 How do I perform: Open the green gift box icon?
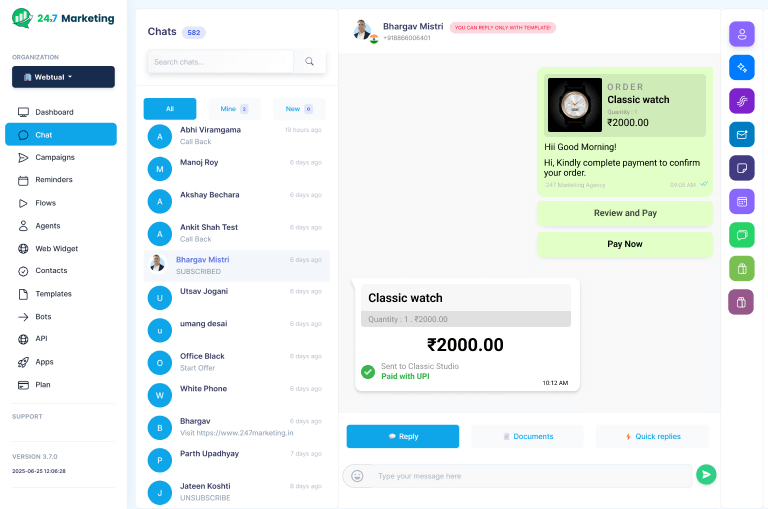742,268
